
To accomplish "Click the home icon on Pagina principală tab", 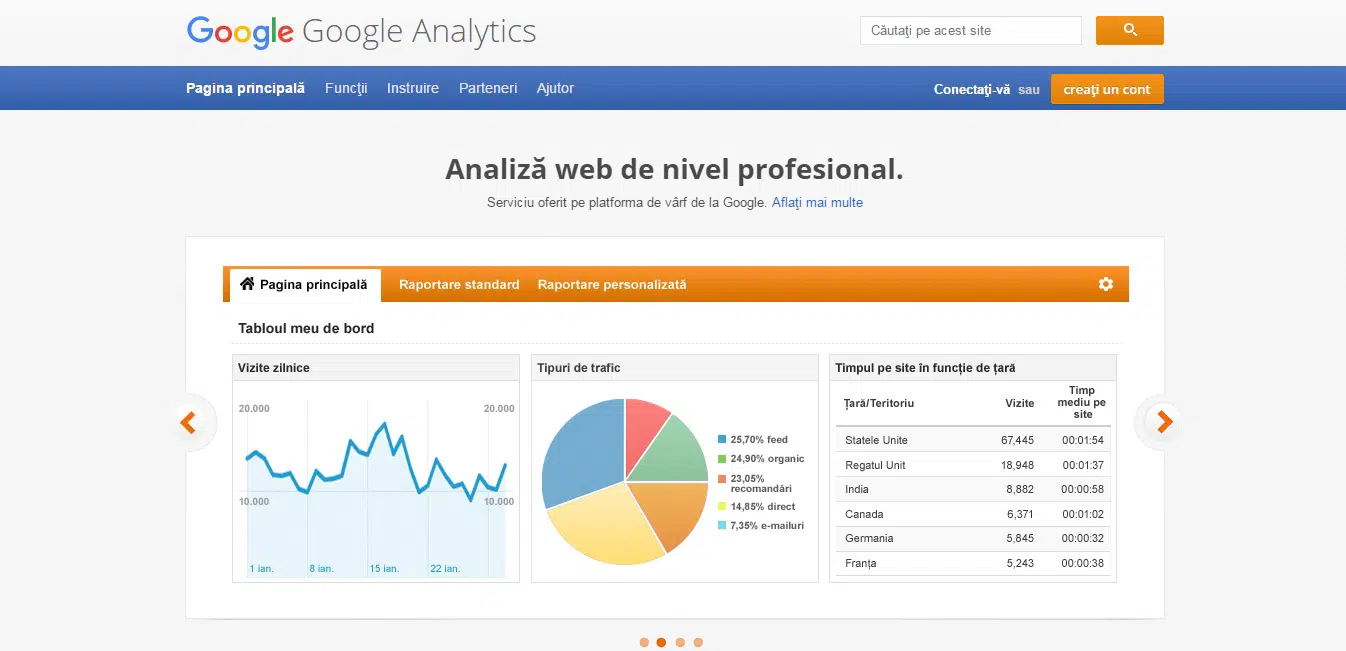I will pos(247,284).
